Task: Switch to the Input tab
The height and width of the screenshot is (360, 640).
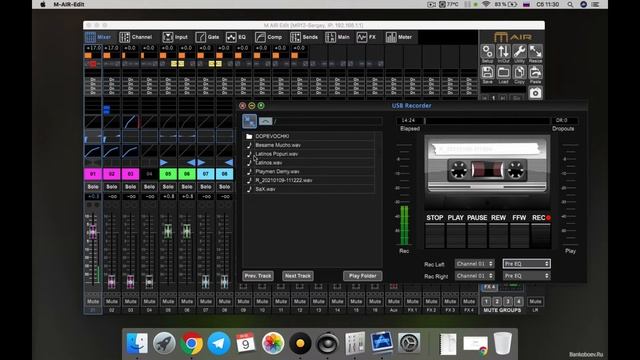Action: coord(175,37)
